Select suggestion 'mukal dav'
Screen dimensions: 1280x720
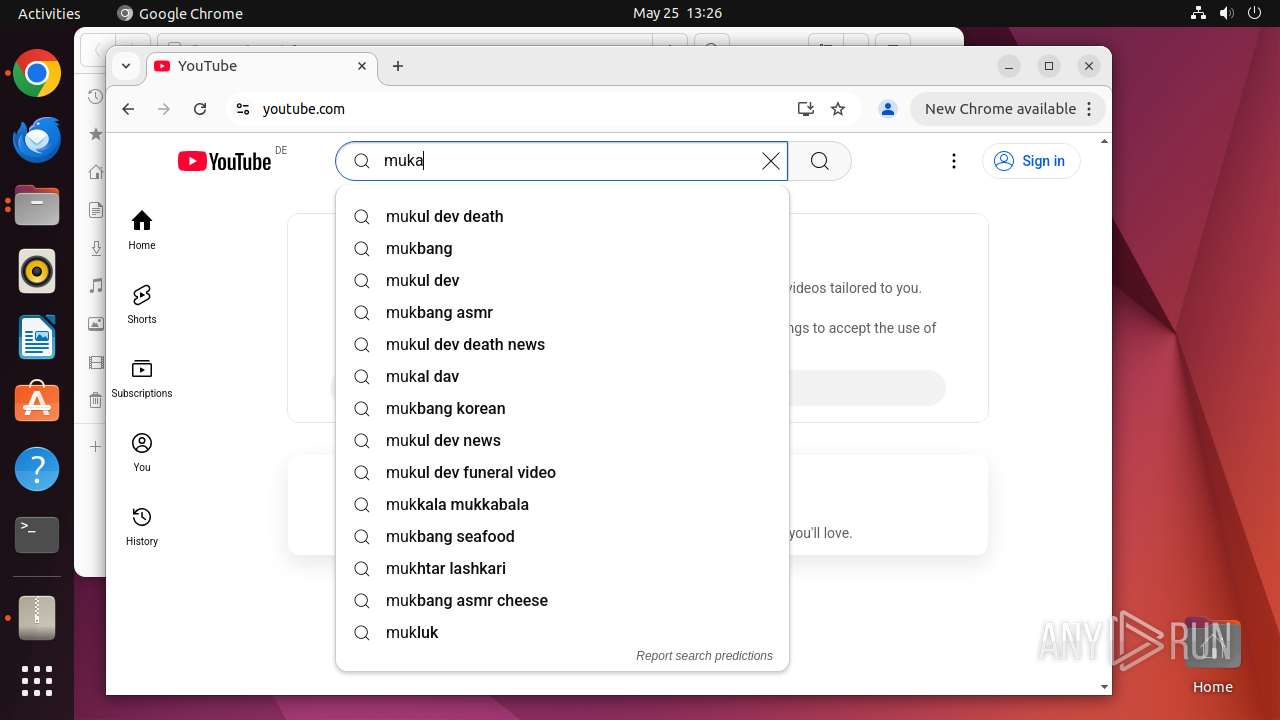pyautogui.click(x=562, y=376)
